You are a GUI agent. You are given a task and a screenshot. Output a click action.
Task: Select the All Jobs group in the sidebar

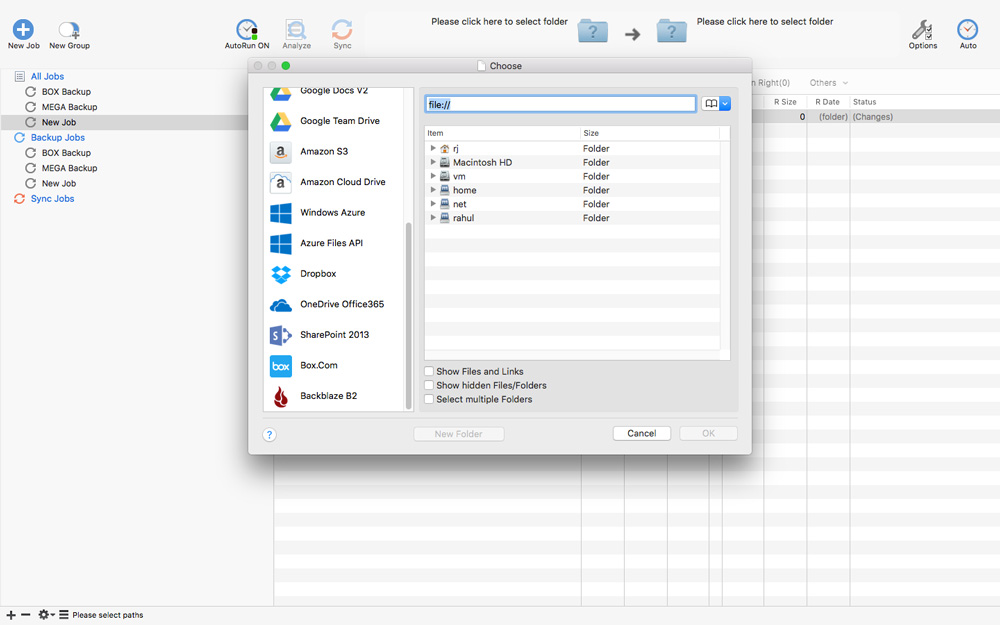(47, 77)
